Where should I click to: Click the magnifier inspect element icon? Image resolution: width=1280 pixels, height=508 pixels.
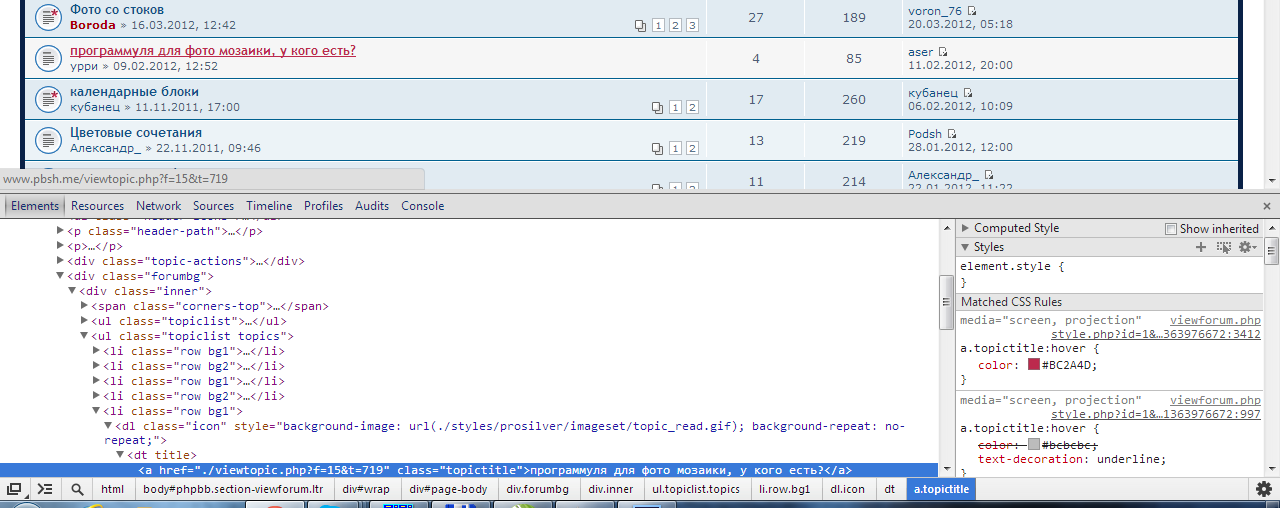[77, 489]
